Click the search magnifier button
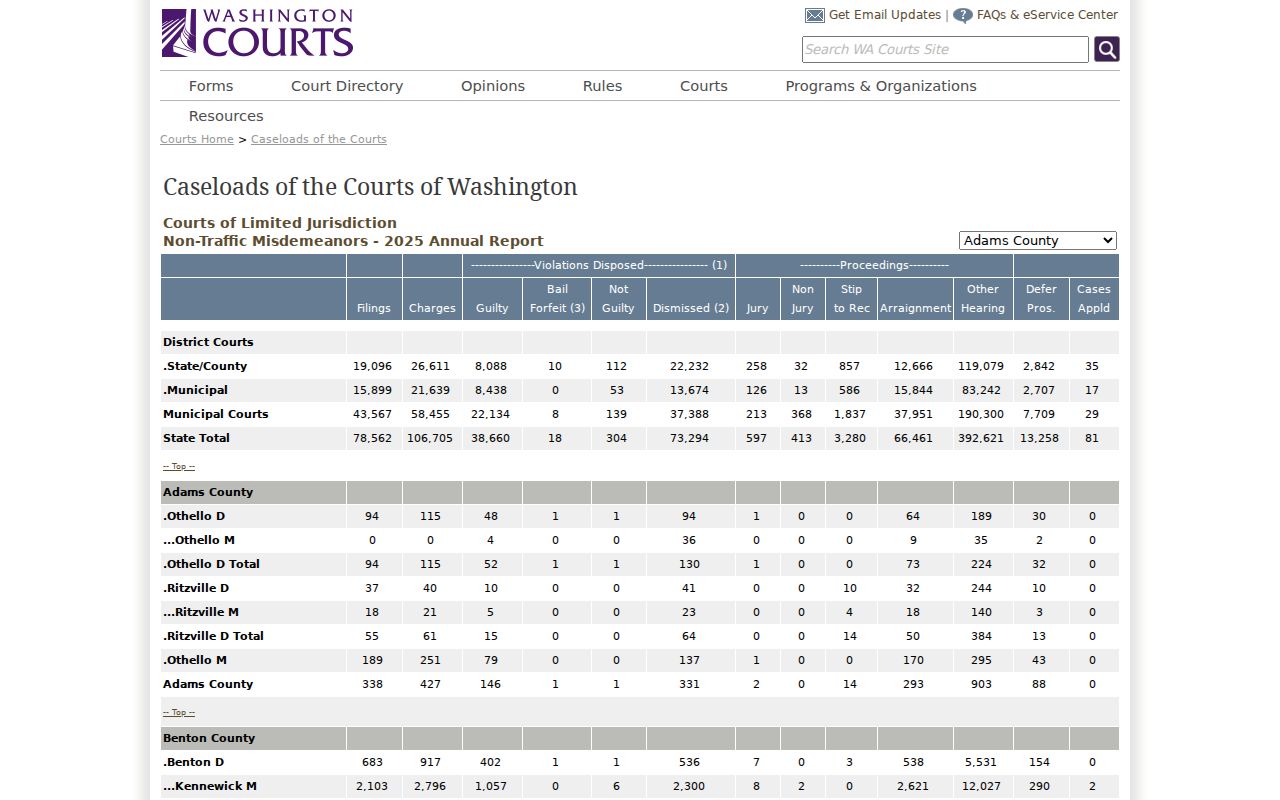This screenshot has width=1280, height=800. 1107,49
